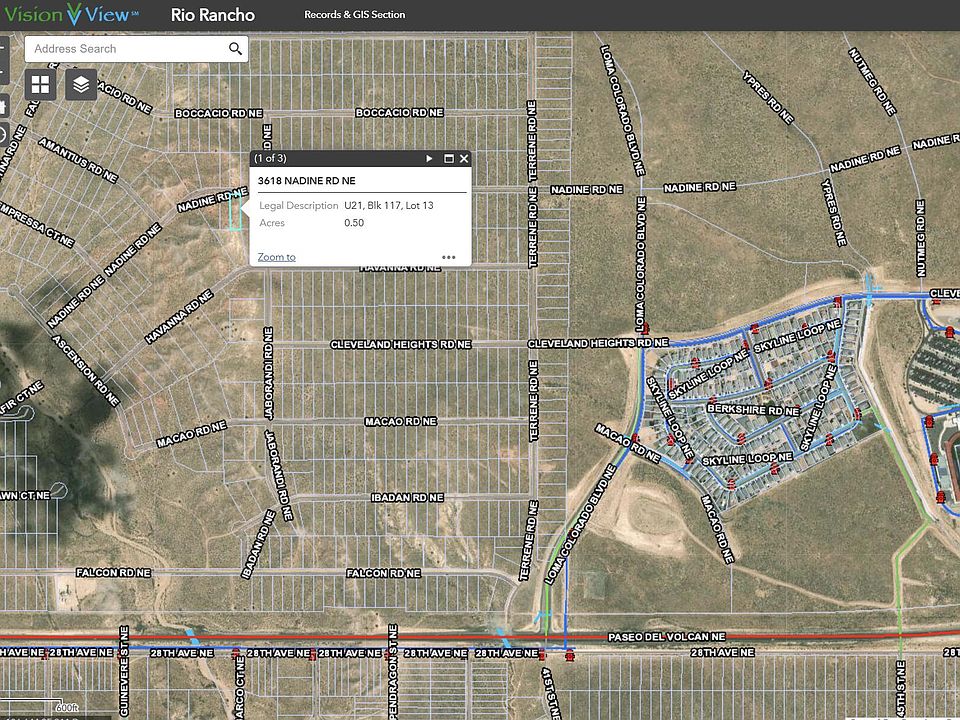Click the home default extent button
The image size is (960, 720).
coord(3,105)
